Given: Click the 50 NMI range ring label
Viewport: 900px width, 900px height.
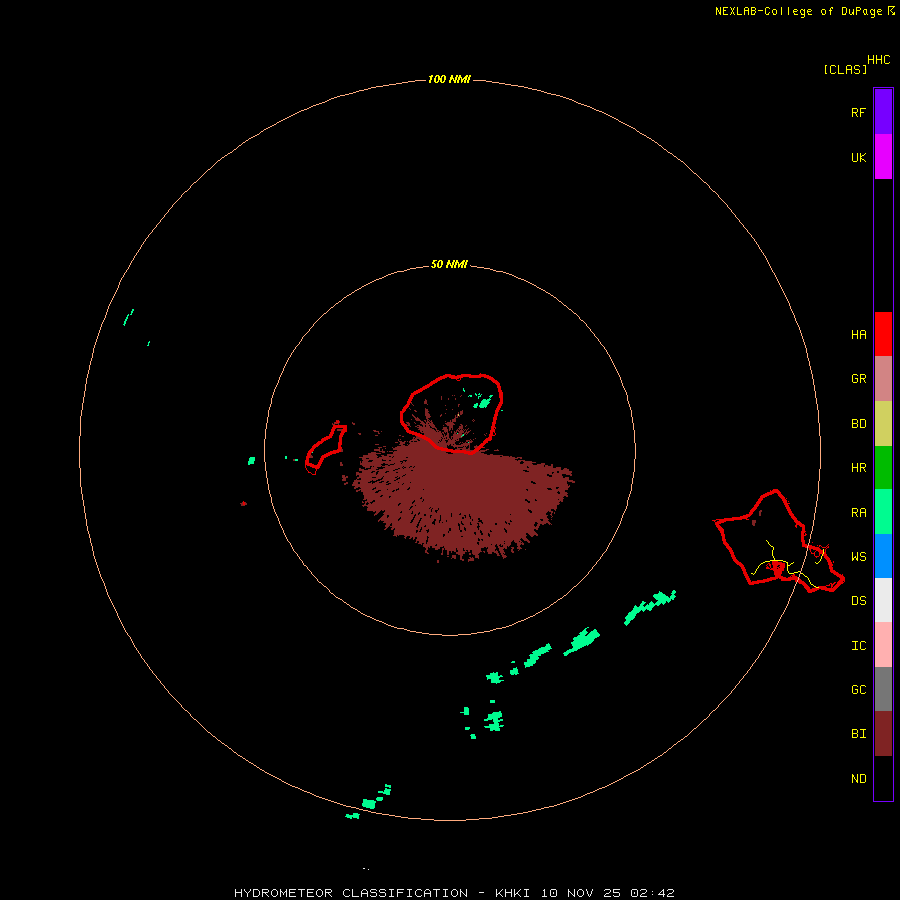Looking at the screenshot, I should pos(449,264).
